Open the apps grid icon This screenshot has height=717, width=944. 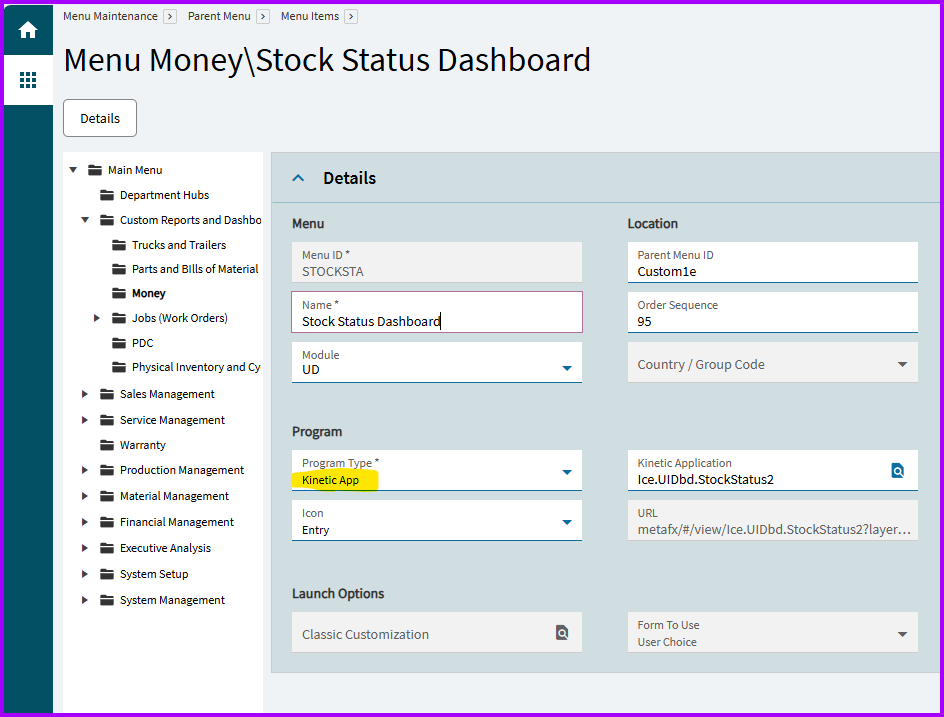click(x=28, y=80)
